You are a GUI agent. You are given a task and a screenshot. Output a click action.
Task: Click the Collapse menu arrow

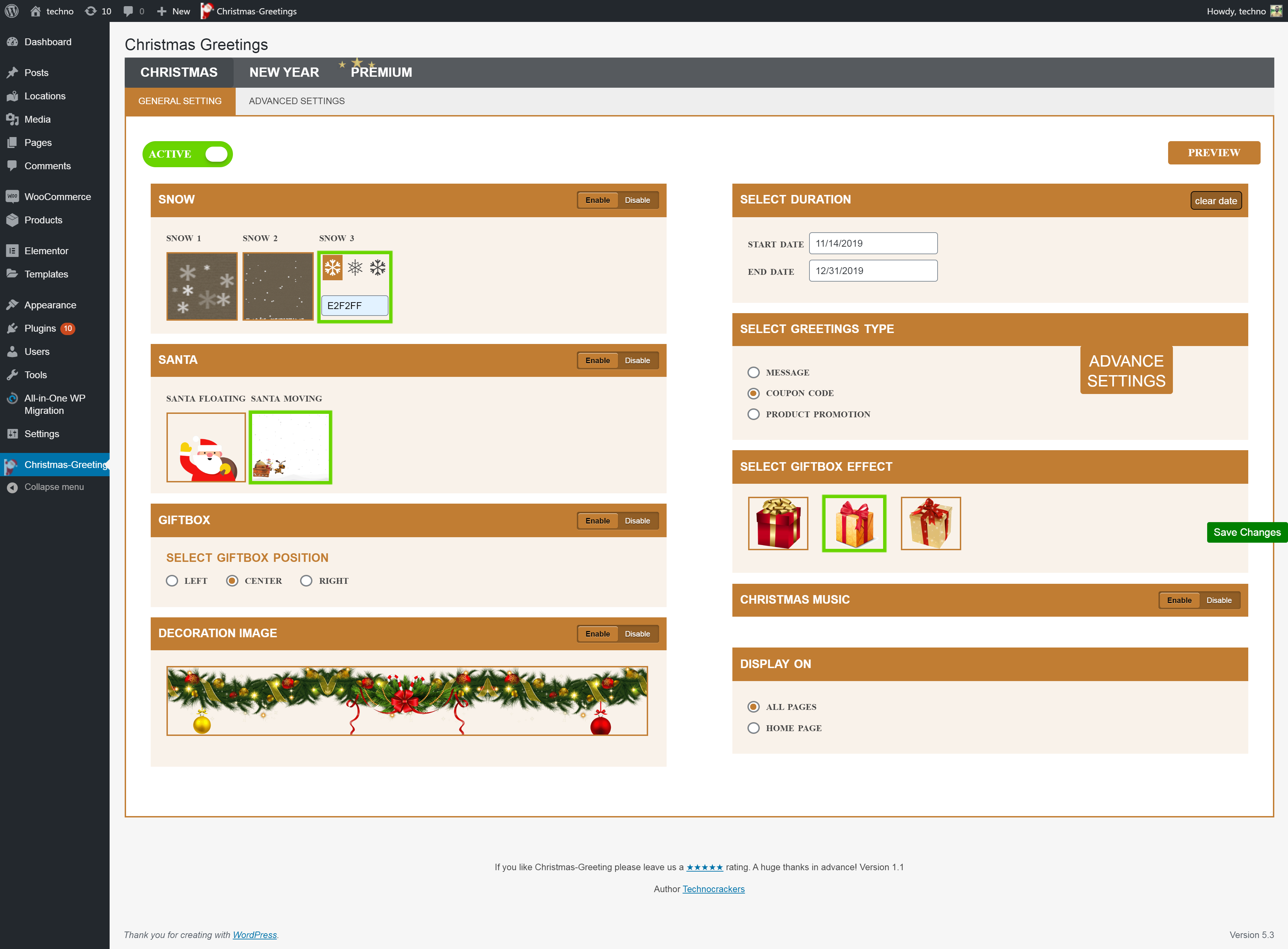pos(12,487)
